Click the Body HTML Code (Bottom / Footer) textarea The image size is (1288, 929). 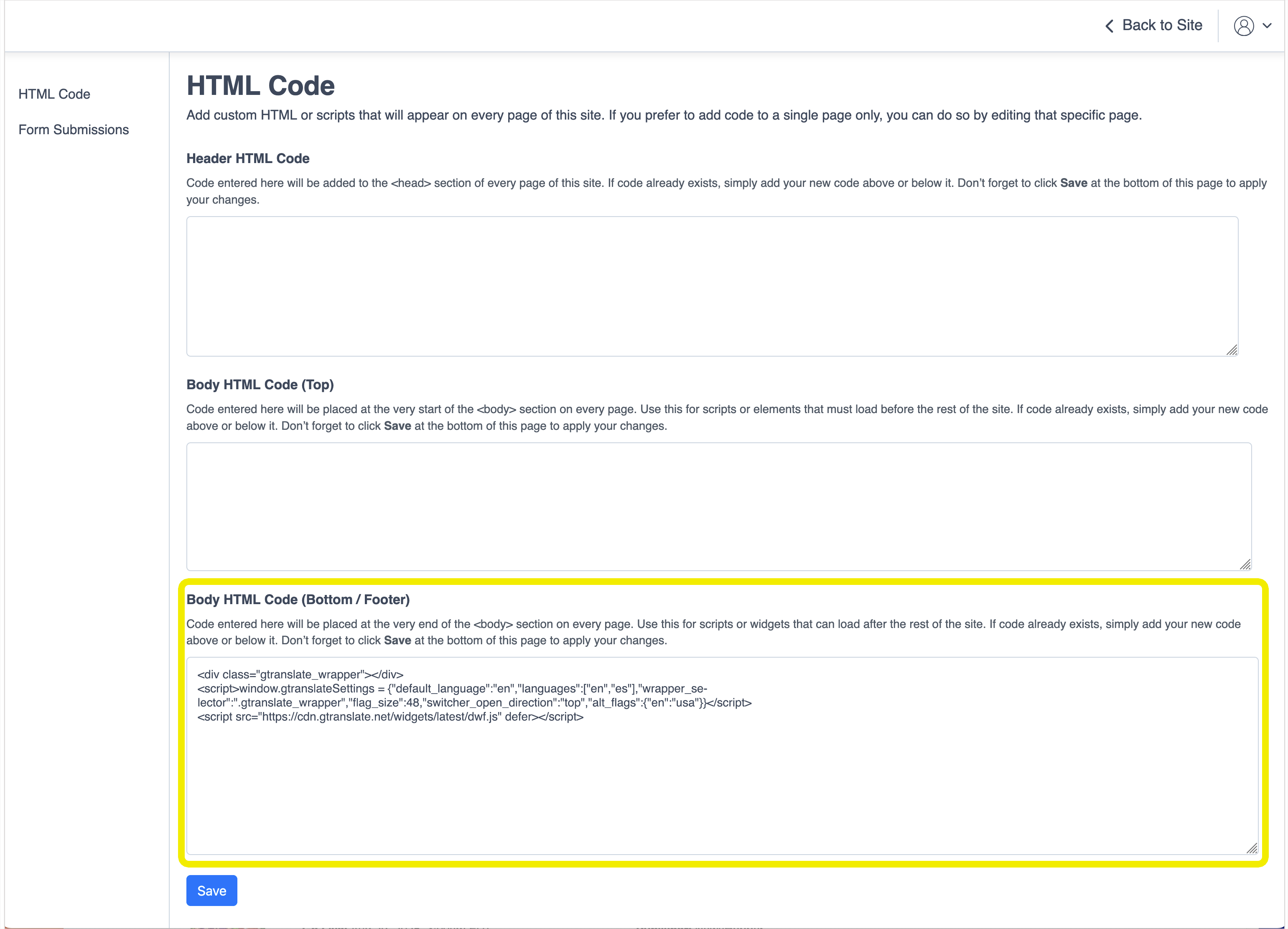pyautogui.click(x=723, y=756)
